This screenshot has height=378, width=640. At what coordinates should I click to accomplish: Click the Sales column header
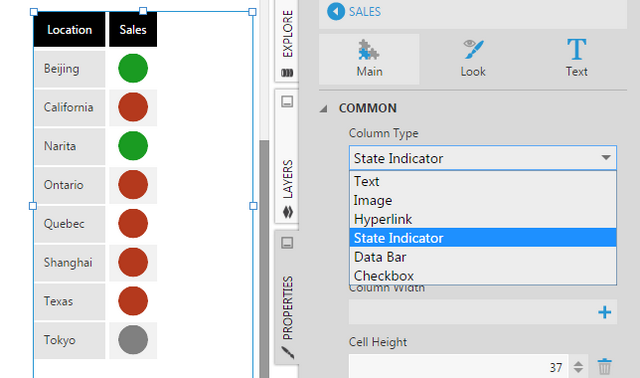coord(133,29)
